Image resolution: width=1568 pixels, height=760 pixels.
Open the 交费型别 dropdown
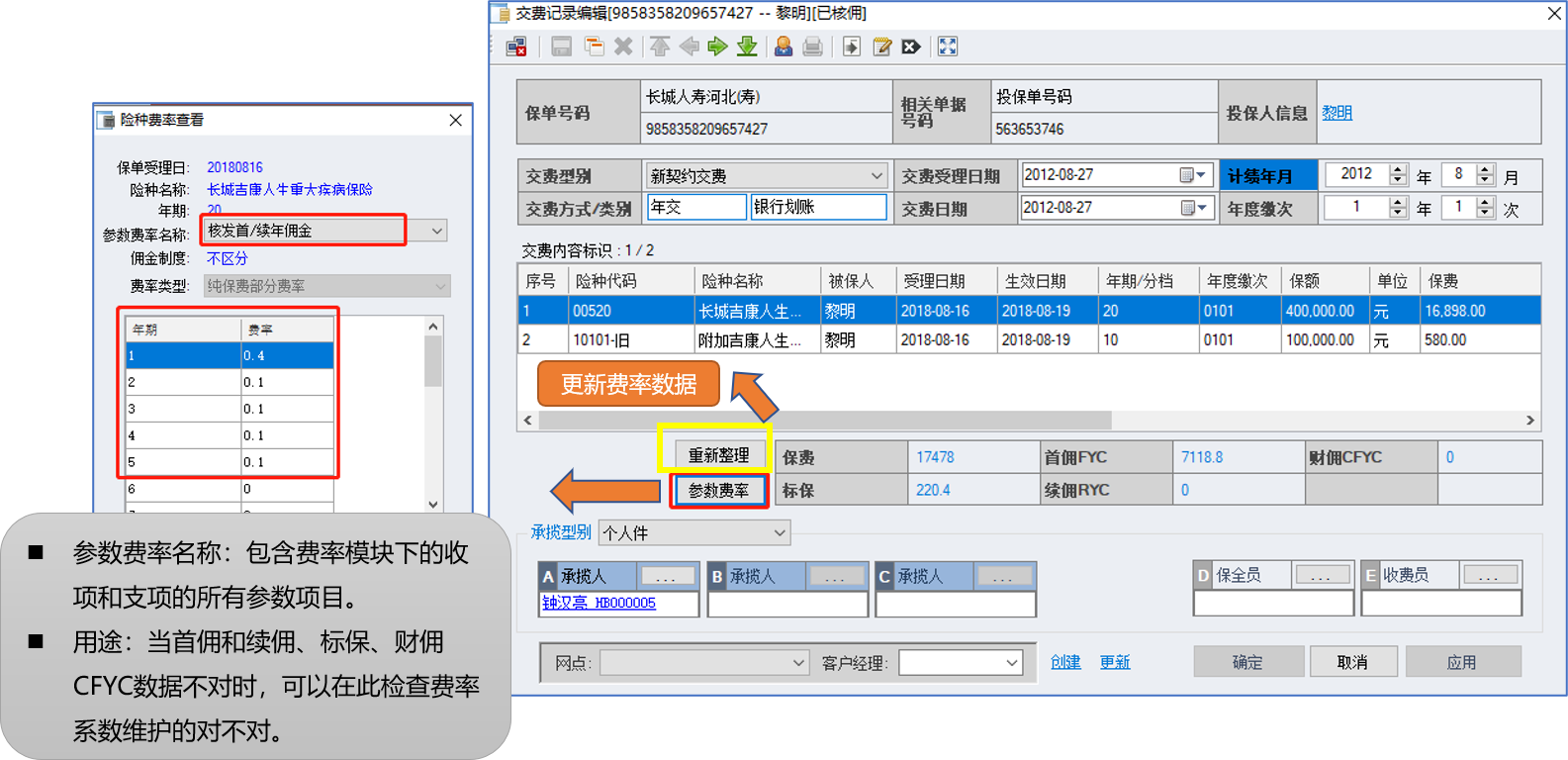pyautogui.click(x=876, y=176)
